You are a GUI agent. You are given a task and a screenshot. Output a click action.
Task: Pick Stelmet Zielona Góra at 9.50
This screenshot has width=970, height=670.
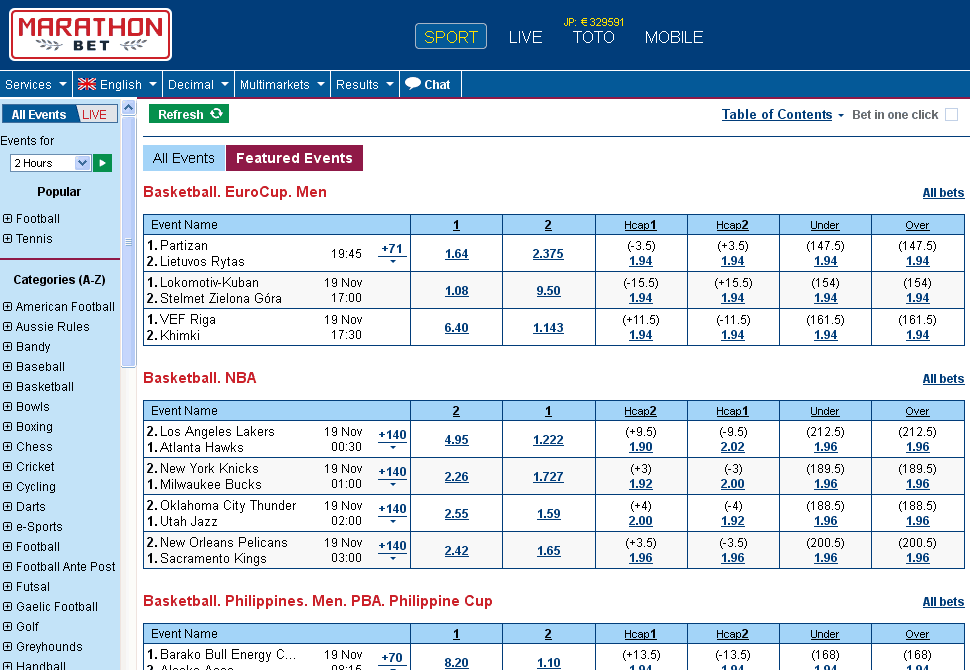[x=548, y=291]
